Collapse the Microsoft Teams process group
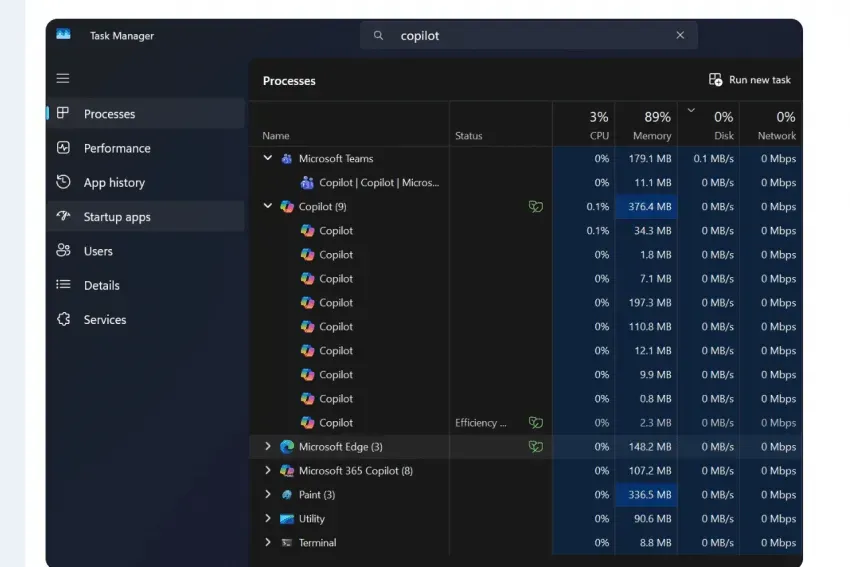 267,158
